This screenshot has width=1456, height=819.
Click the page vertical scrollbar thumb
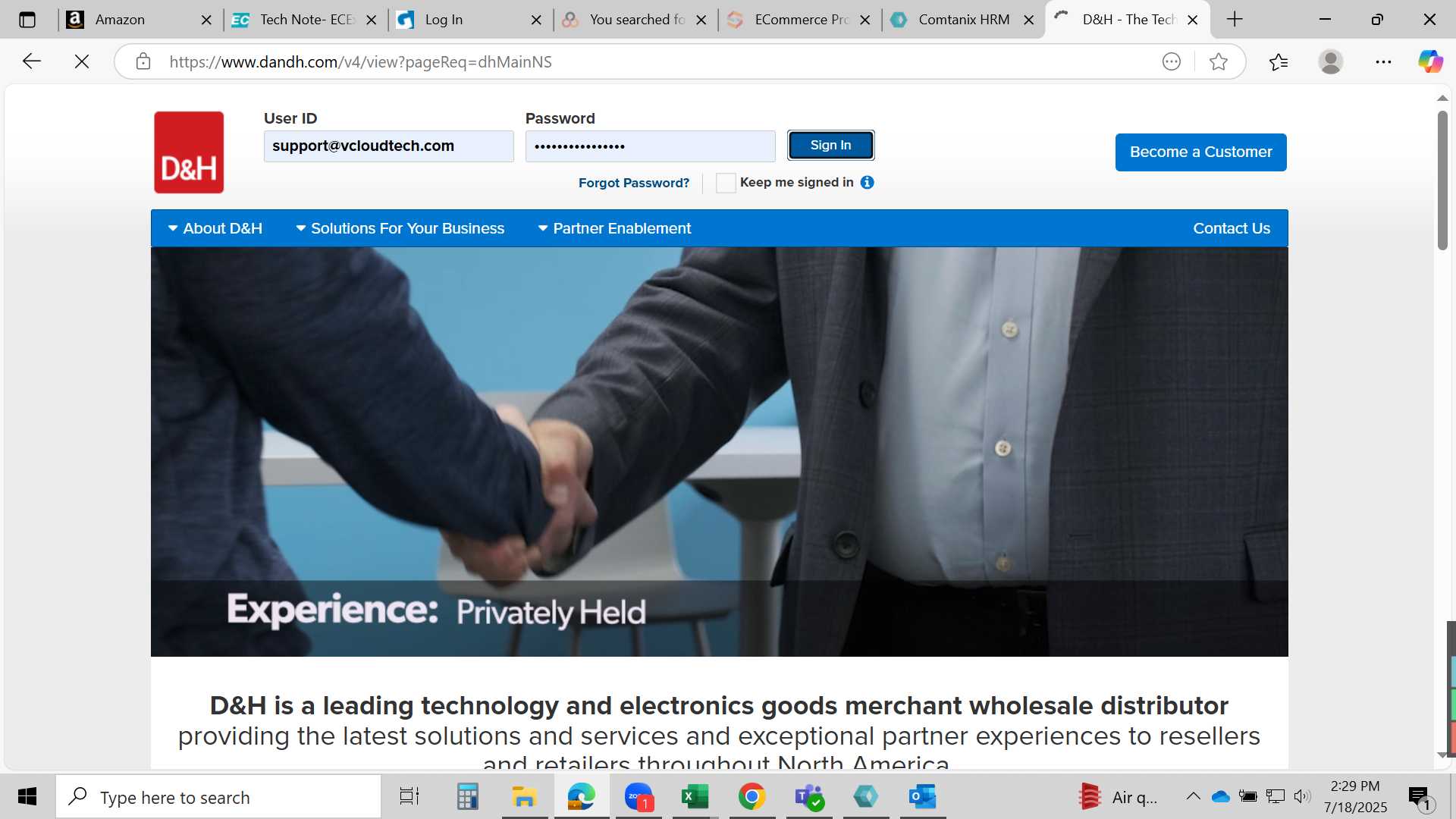(1442, 180)
